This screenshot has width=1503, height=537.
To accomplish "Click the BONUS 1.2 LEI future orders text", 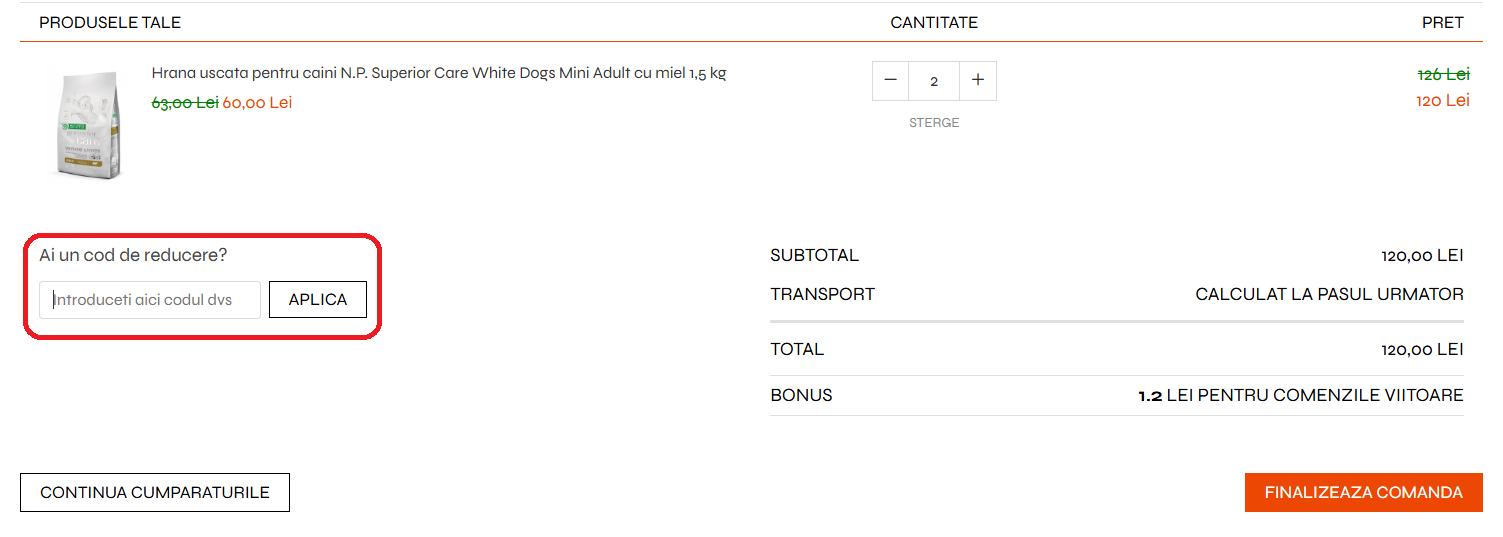I will (x=1300, y=396).
